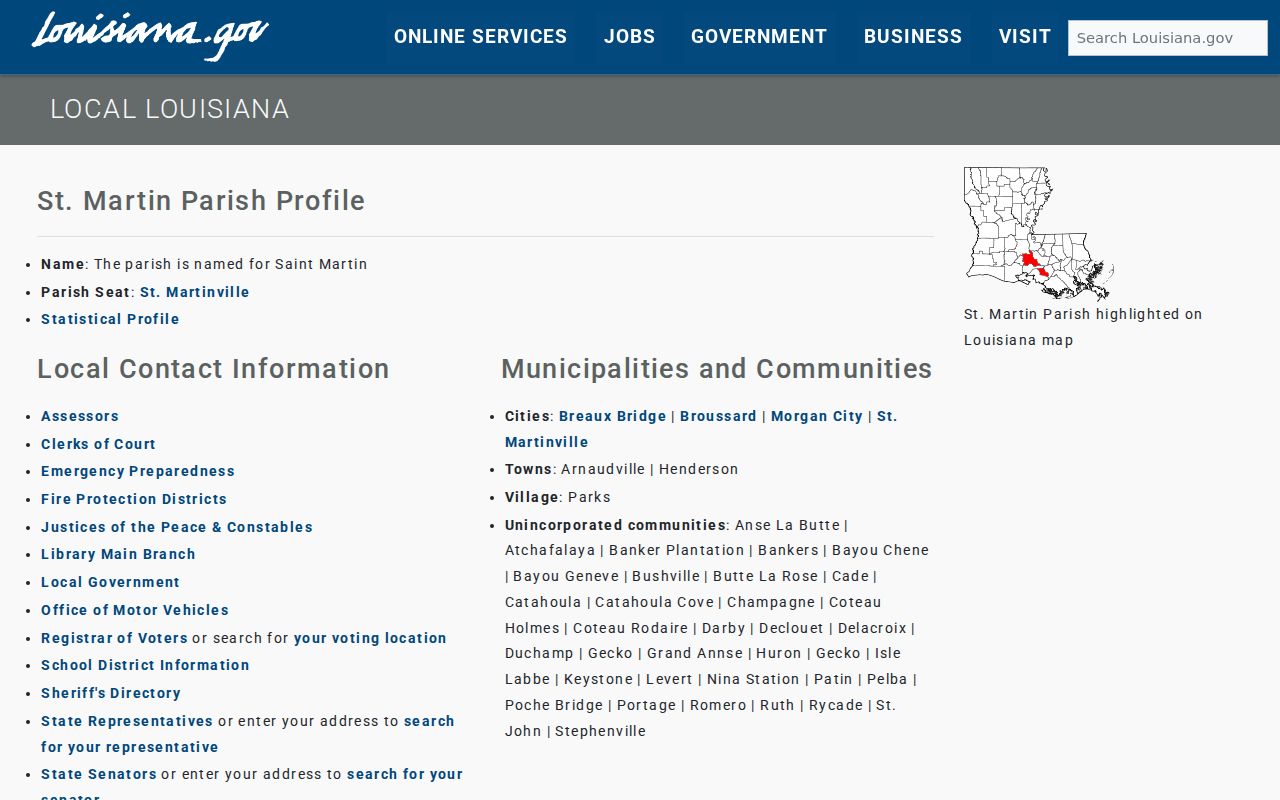Follow the 'your voting location' link
Viewport: 1280px width, 800px height.
370,638
